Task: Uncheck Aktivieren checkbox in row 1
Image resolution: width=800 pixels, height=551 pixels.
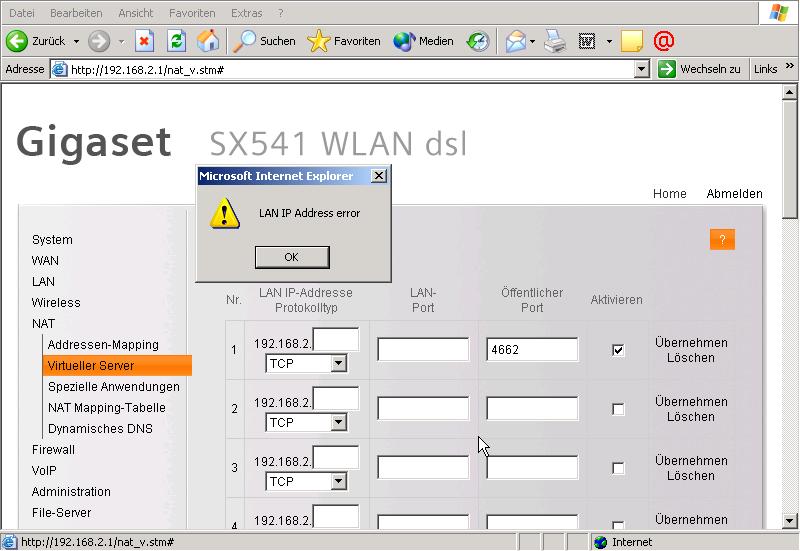Action: [618, 350]
